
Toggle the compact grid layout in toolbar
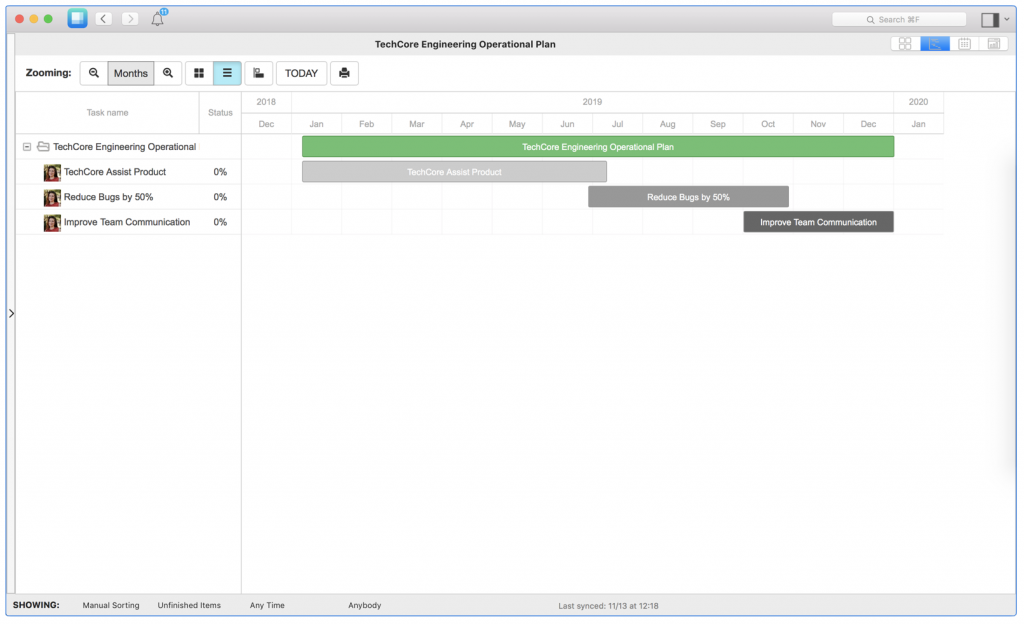[x=198, y=72]
